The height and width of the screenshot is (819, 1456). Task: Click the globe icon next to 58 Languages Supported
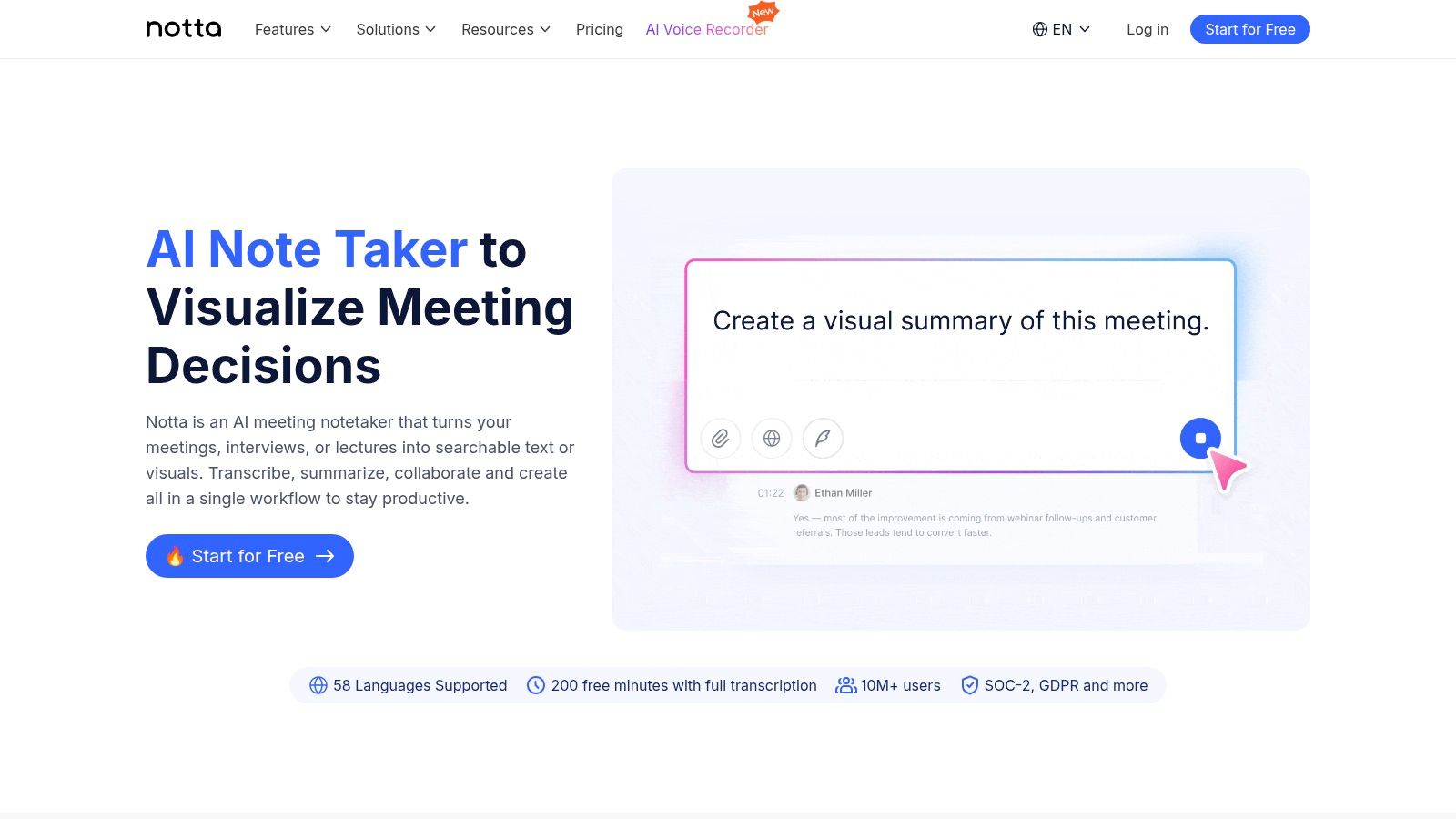point(318,684)
